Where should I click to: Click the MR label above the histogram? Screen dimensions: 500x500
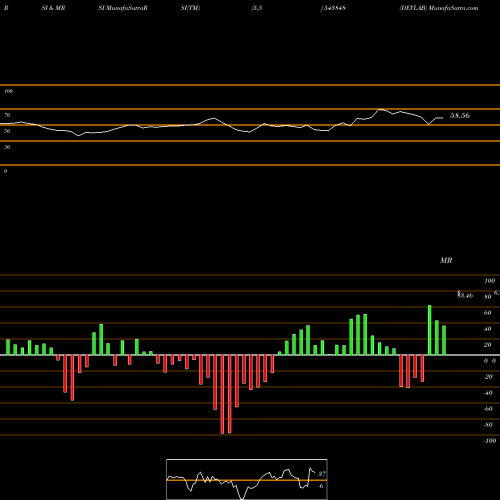pos(446,260)
